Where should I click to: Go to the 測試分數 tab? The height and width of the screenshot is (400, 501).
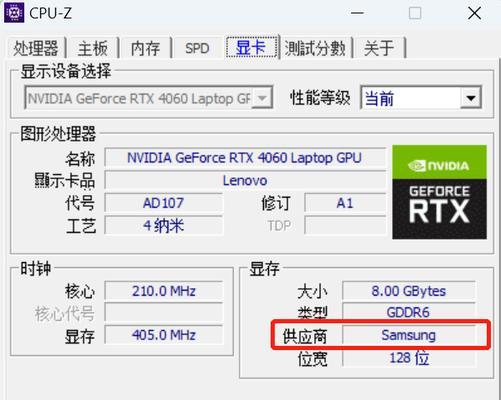point(315,48)
